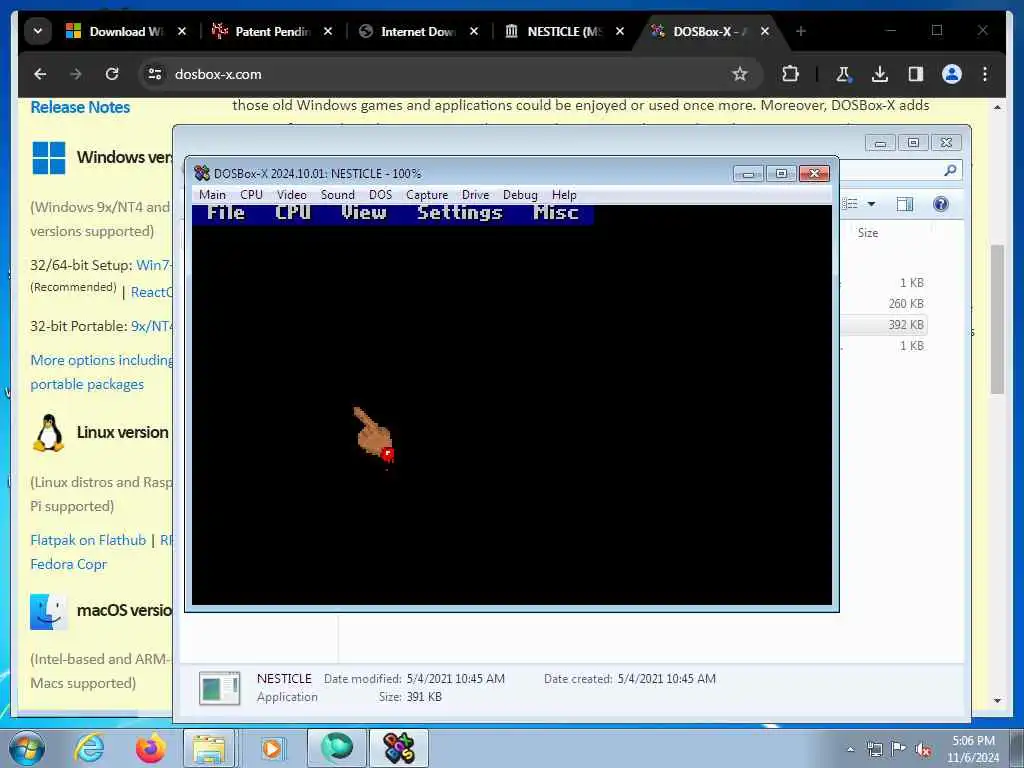1024x768 pixels.
Task: Open NESTICLE's blue CPU menu
Action: coord(293,213)
